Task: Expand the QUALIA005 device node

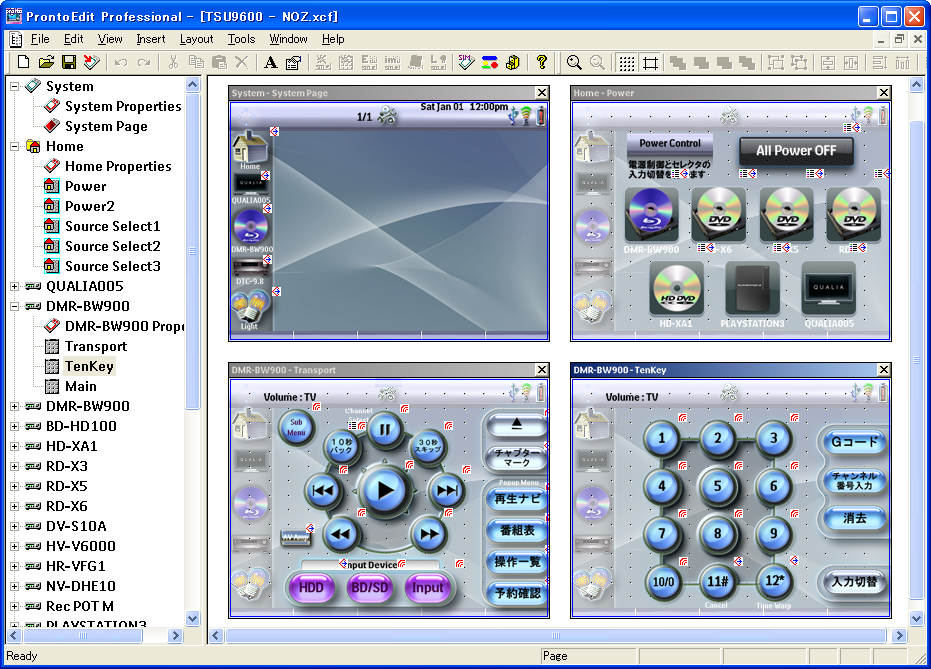Action: 15,286
